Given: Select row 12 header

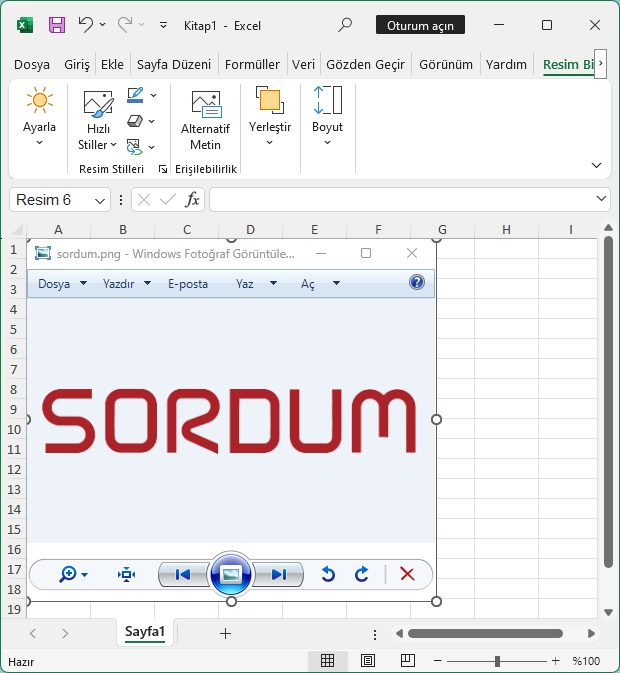Looking at the screenshot, I should pos(14,470).
